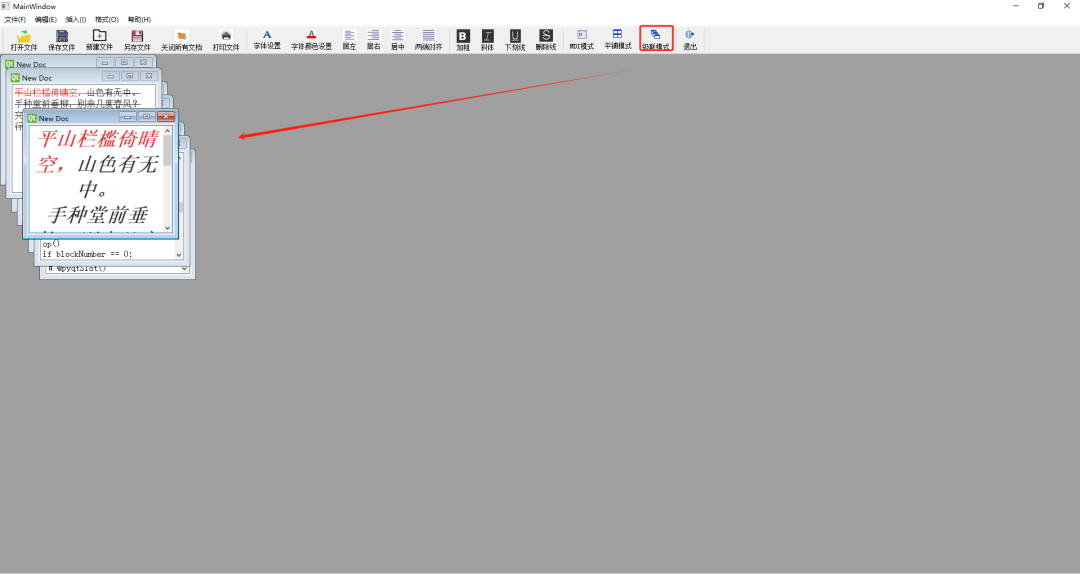Click code line 'if blockNumber == 0:'
Viewport: 1080px width, 574px height.
pos(87,254)
